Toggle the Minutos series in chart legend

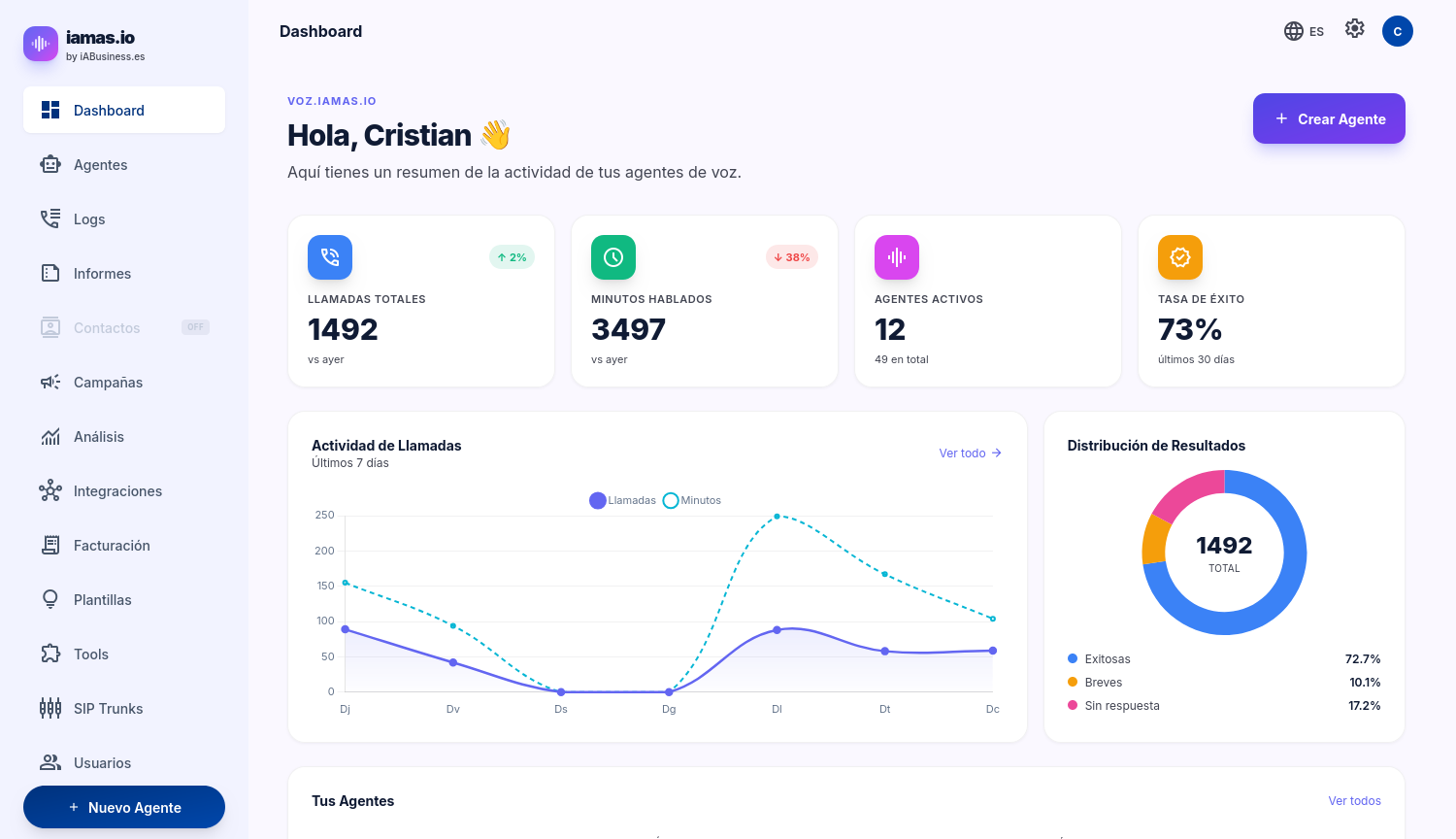click(692, 500)
